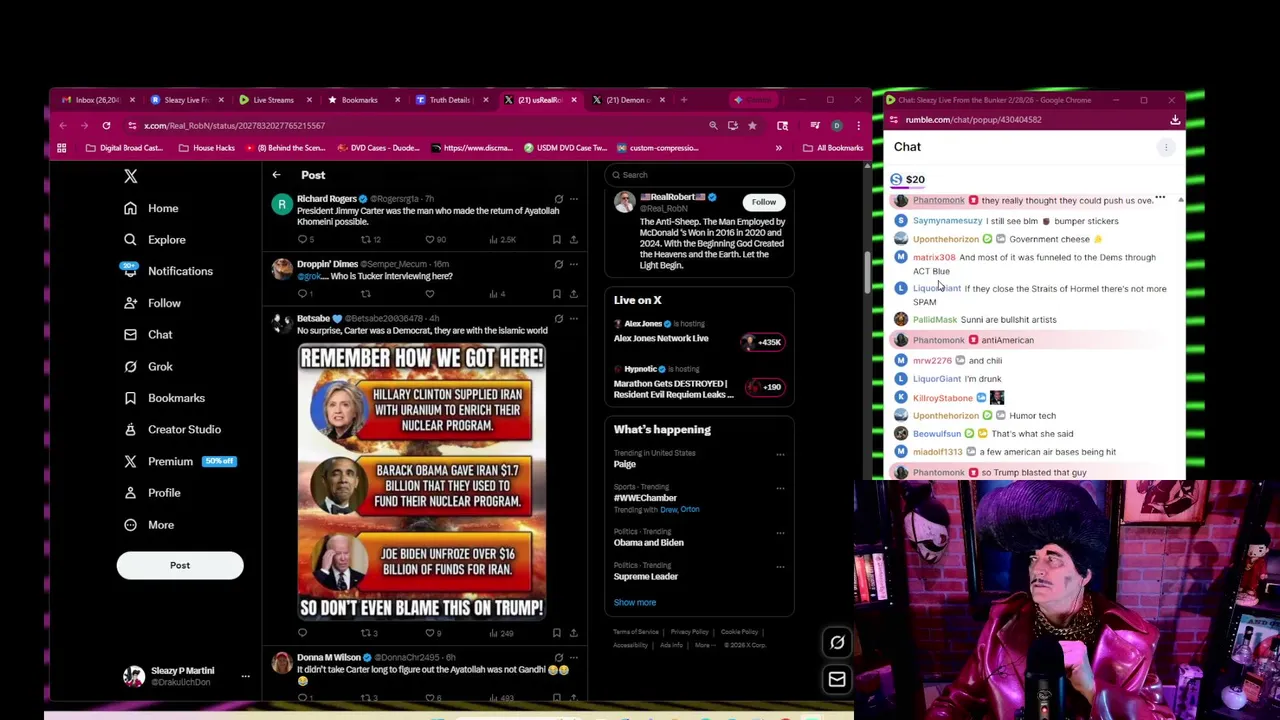The image size is (1280, 720).
Task: Open More options in sidebar
Action: pos(149,525)
